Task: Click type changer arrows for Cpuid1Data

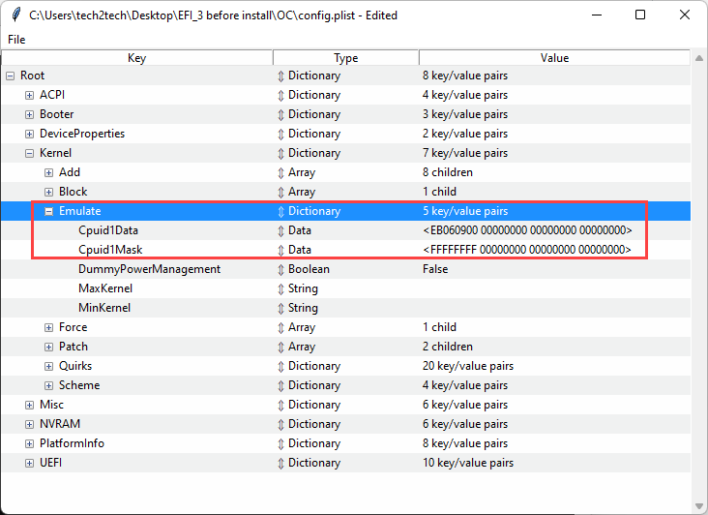Action: point(281,231)
